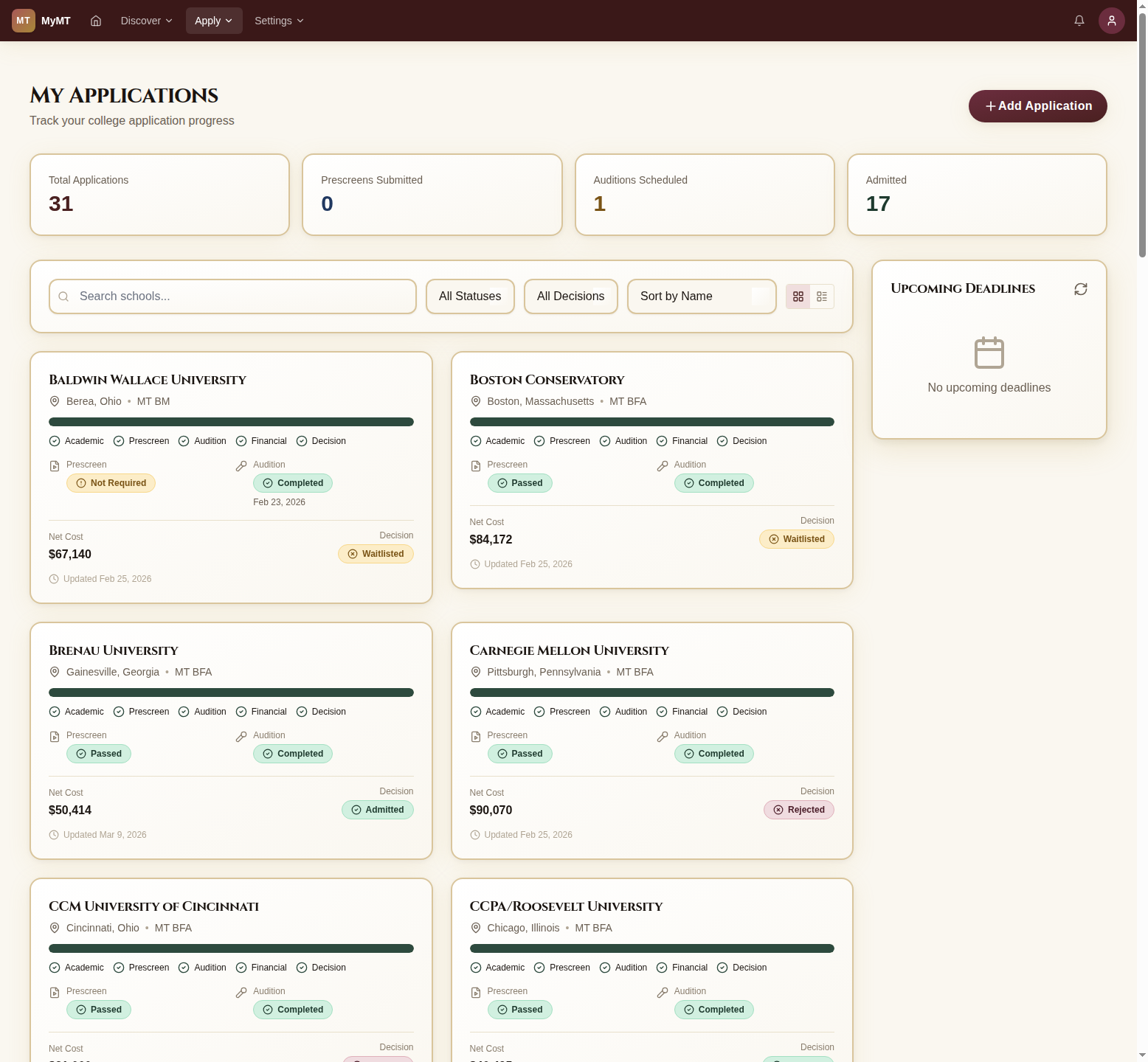Click the search magnifier icon
1148x1062 pixels.
[64, 296]
